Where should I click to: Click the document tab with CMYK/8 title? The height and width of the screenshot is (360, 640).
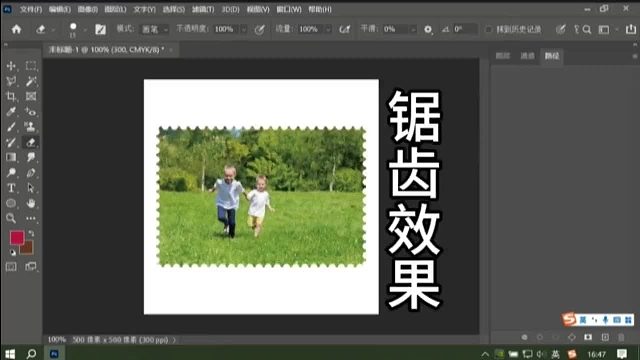[107, 50]
